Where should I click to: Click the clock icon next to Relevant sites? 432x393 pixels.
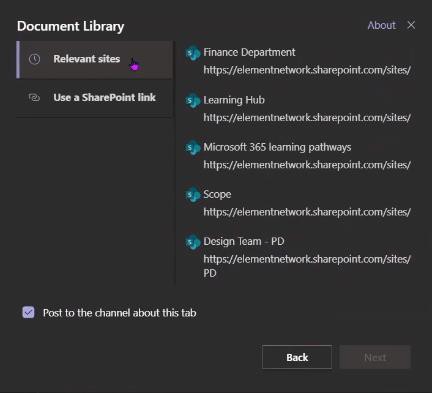[x=34, y=59]
